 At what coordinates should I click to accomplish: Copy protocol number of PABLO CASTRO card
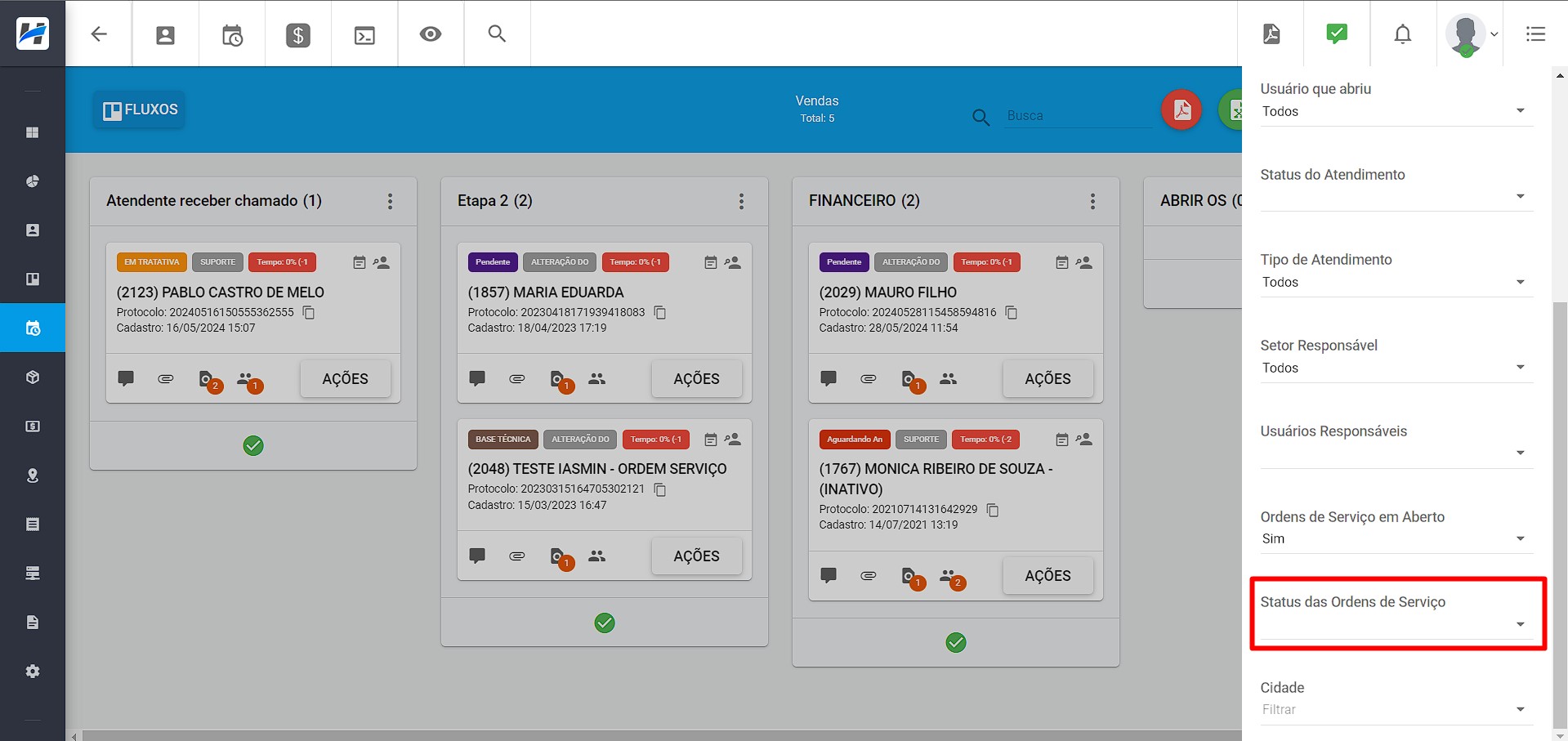(309, 312)
